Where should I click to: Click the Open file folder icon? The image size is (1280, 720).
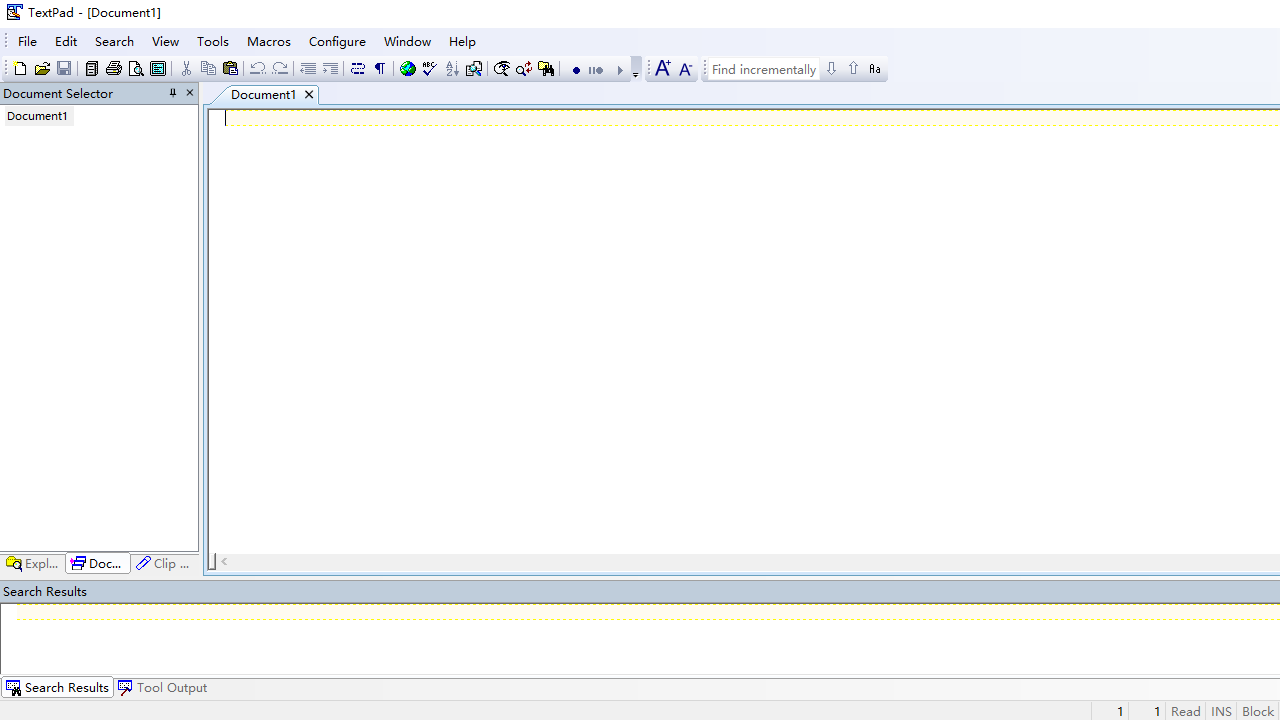[42, 69]
